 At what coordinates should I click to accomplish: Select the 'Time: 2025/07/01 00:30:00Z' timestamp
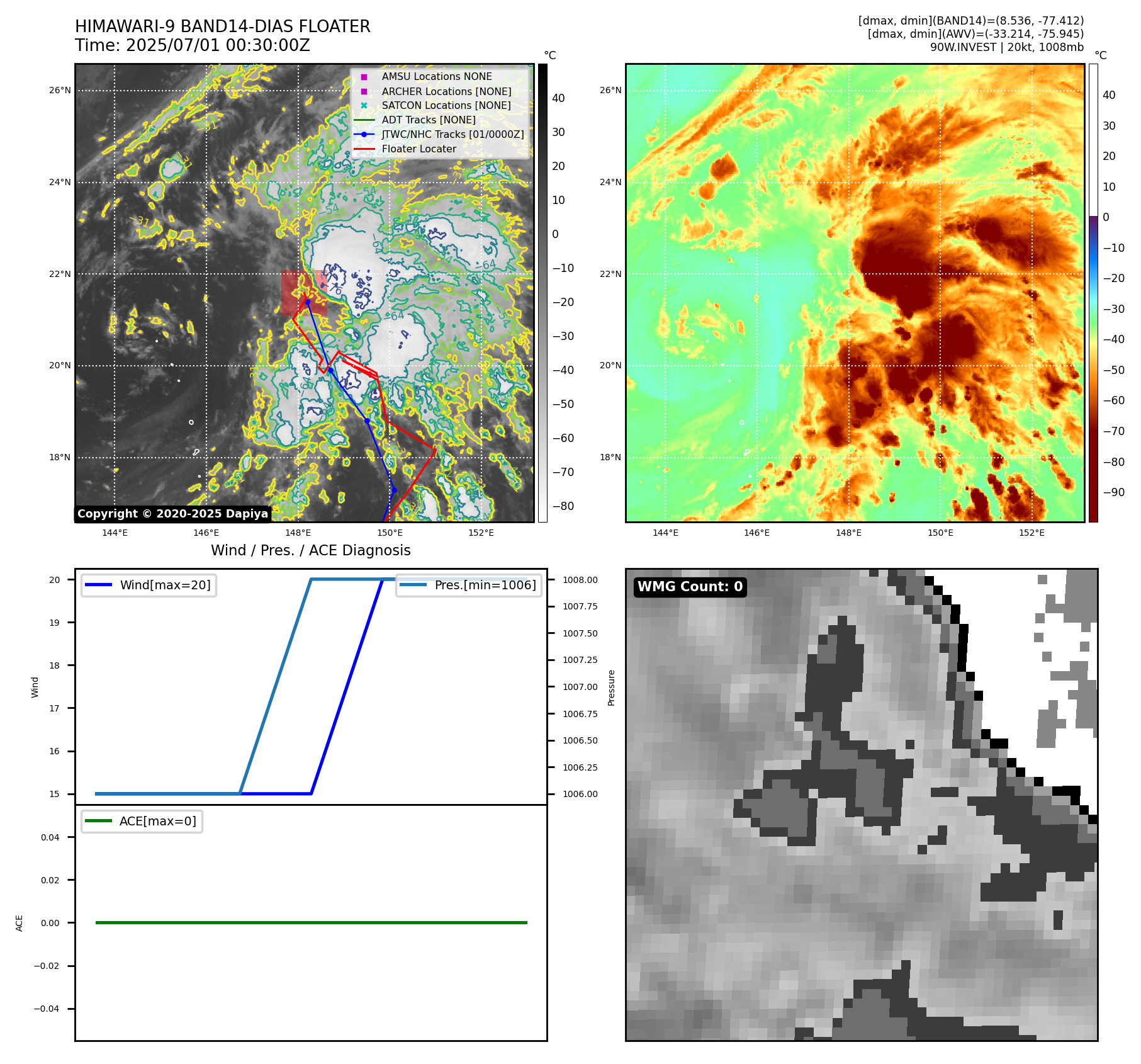point(193,45)
